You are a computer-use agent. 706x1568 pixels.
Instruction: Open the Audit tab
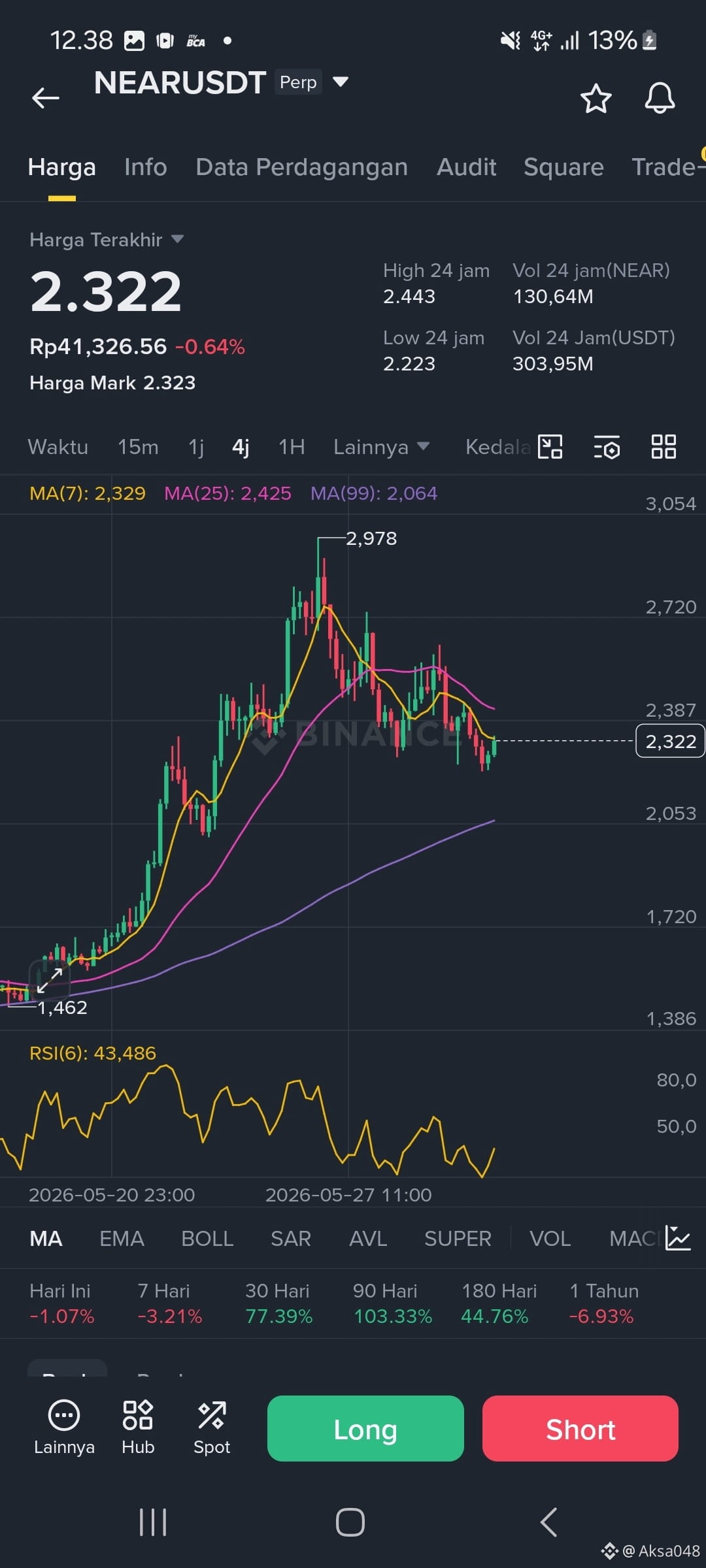pos(466,167)
